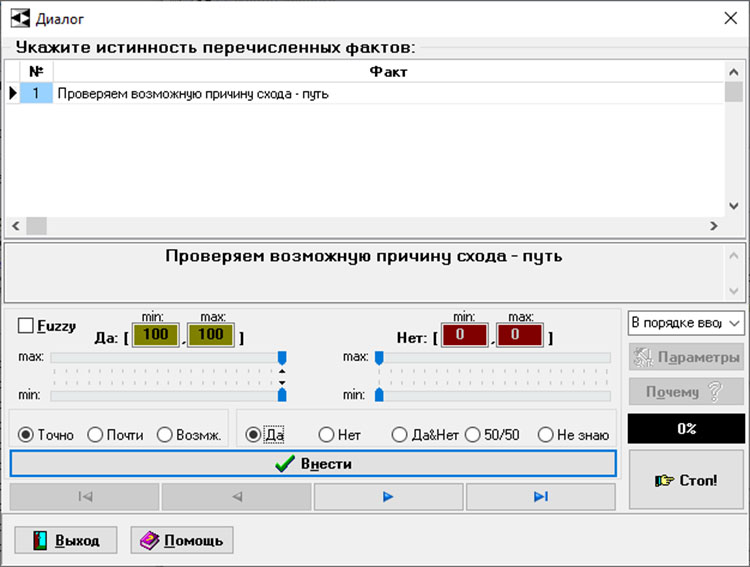Click the Да max slider handle
This screenshot has width=750, height=567.
(282, 357)
